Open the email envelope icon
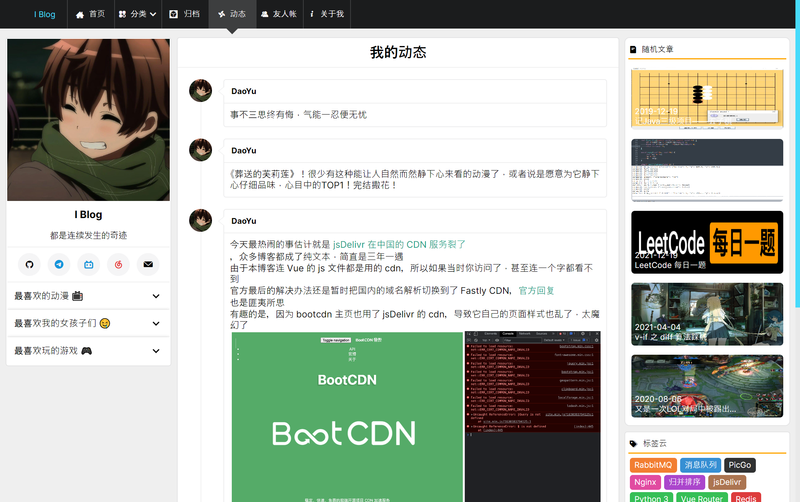Screen dimensions: 800x502 pyautogui.click(x=148, y=265)
